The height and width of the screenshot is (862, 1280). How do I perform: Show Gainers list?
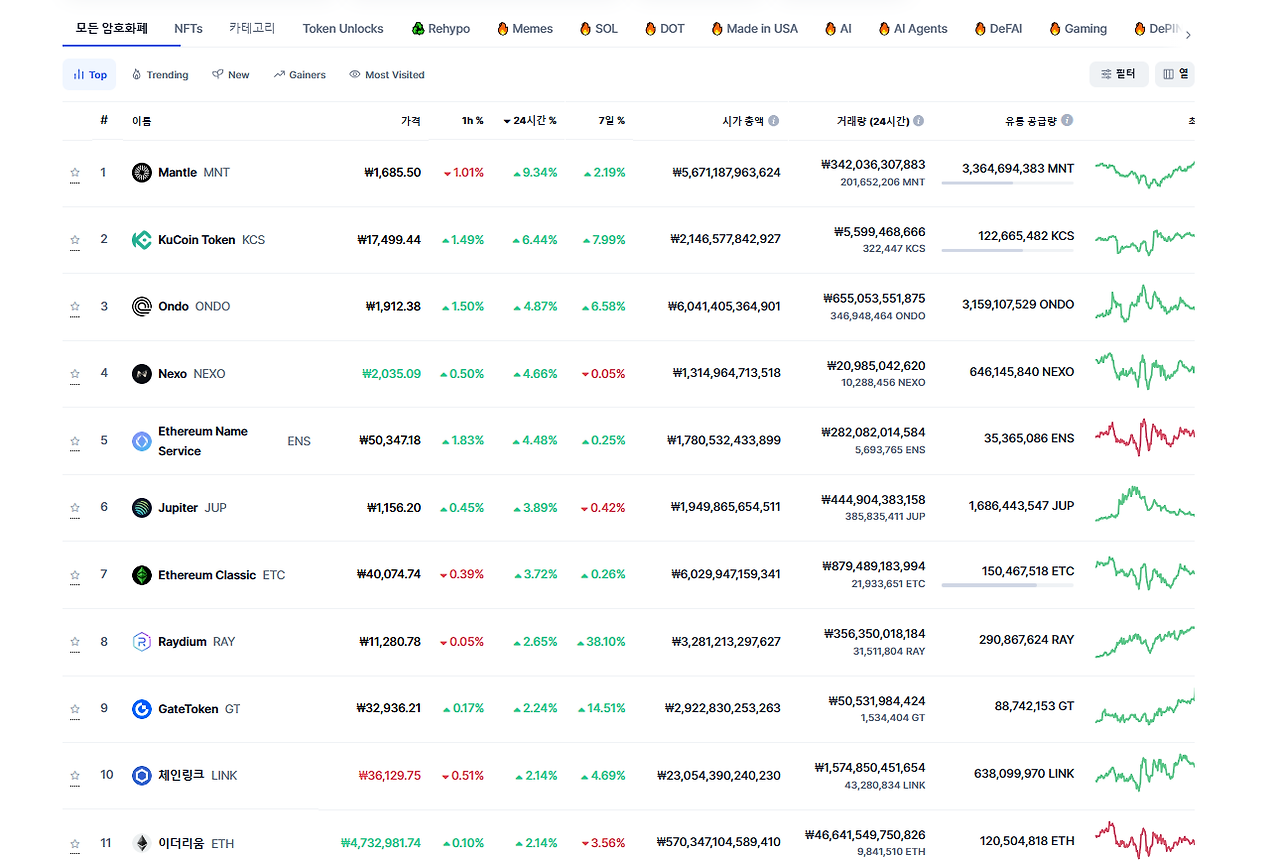click(x=300, y=75)
